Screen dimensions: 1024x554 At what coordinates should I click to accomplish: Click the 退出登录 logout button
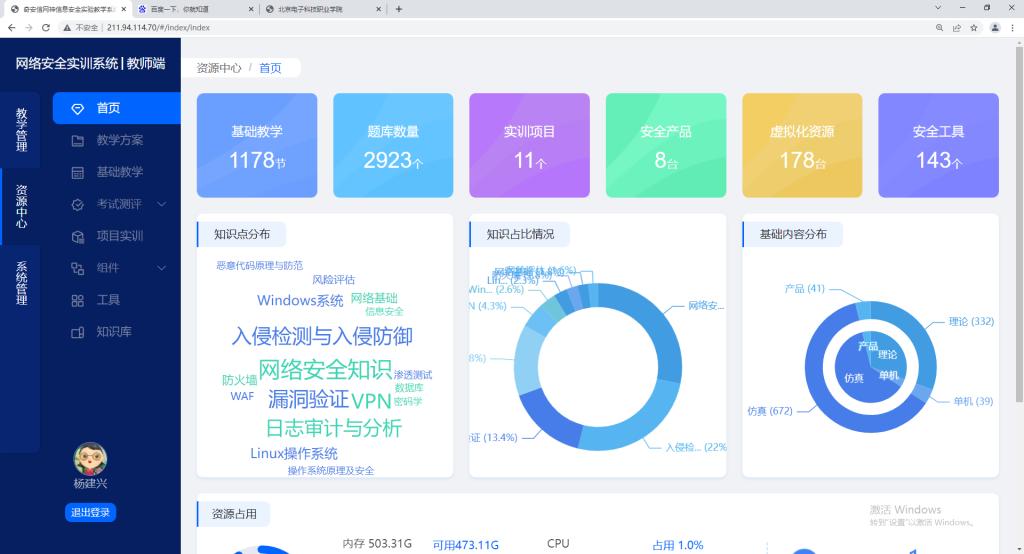[90, 513]
